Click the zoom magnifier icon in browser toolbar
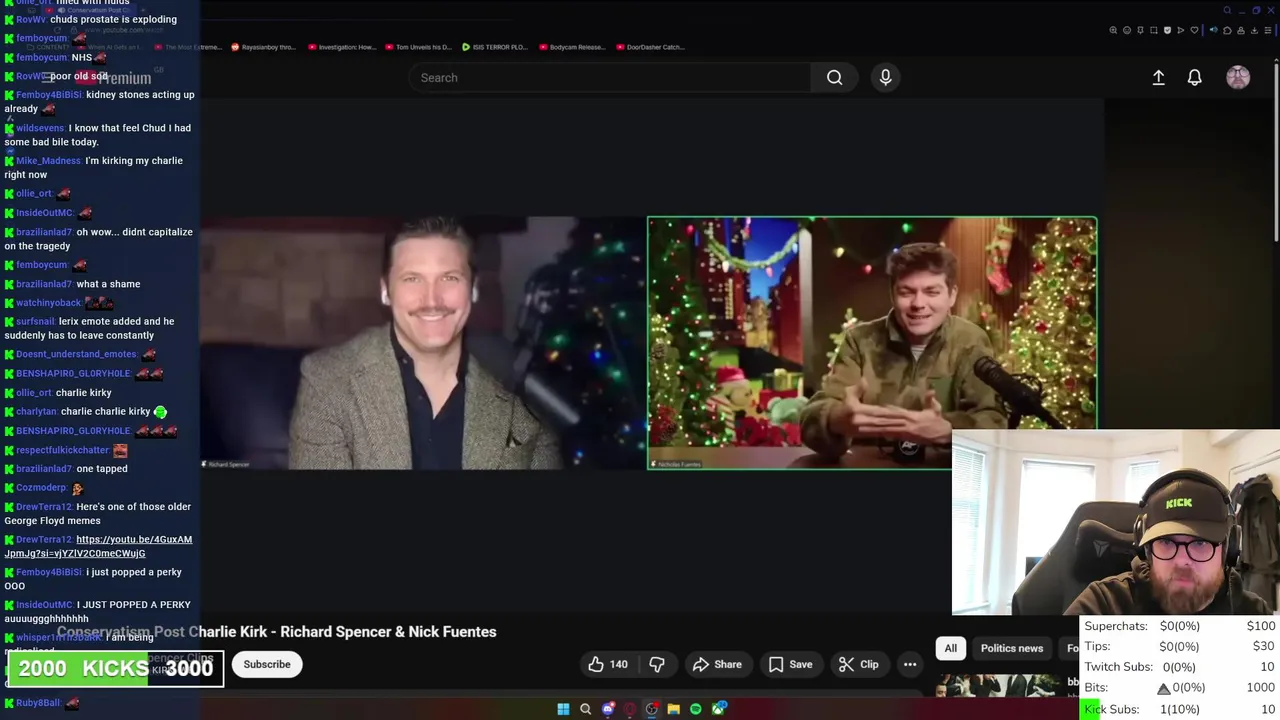The image size is (1280, 720). tap(1113, 30)
